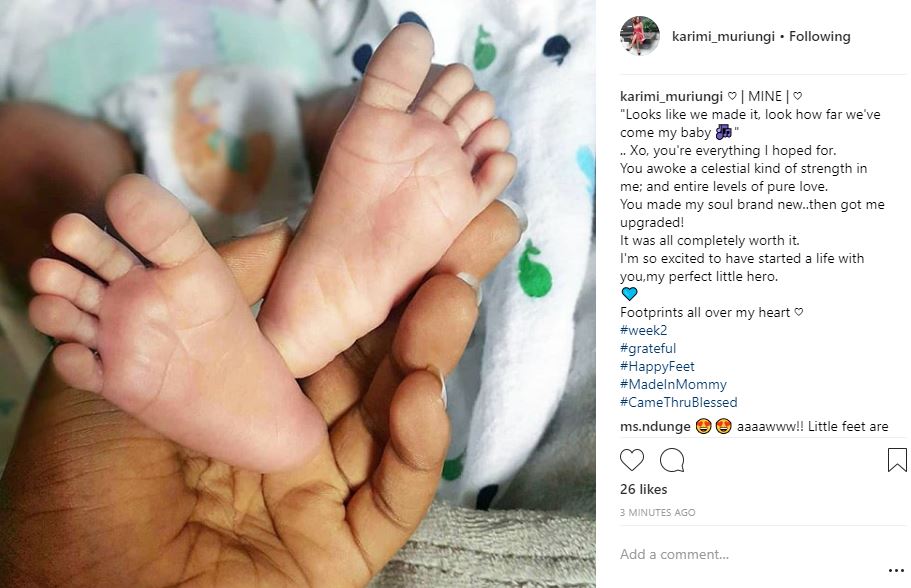
Task: Select the blue heart emoji in caption
Action: pos(629,293)
